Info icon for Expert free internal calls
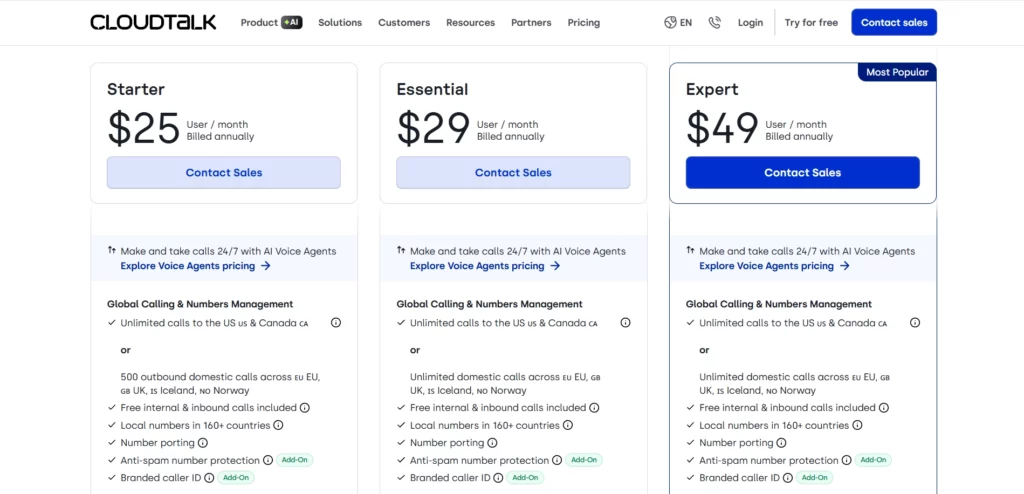This screenshot has width=1024, height=494. (x=884, y=408)
